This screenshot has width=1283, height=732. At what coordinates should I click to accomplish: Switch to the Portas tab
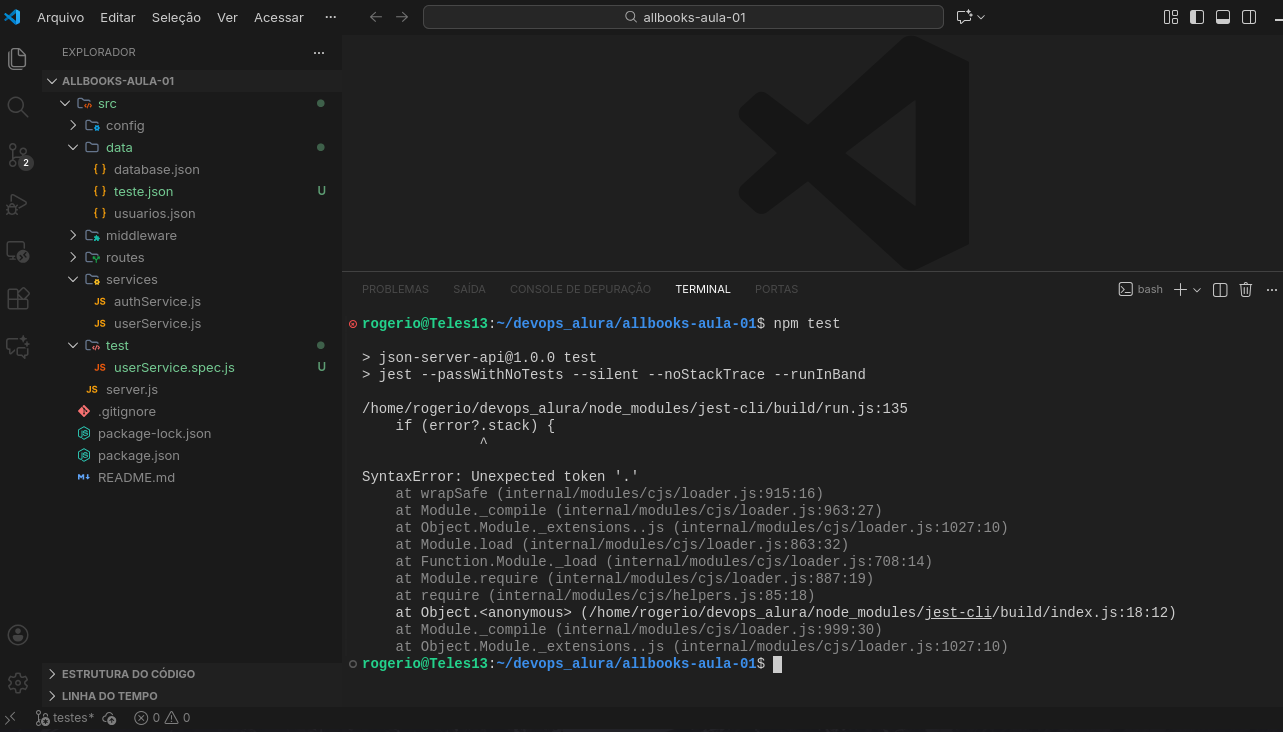(776, 289)
